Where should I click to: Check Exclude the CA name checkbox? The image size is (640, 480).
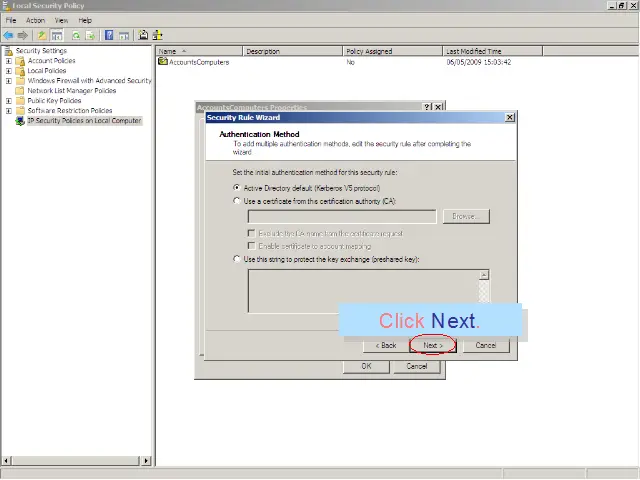tap(251, 233)
